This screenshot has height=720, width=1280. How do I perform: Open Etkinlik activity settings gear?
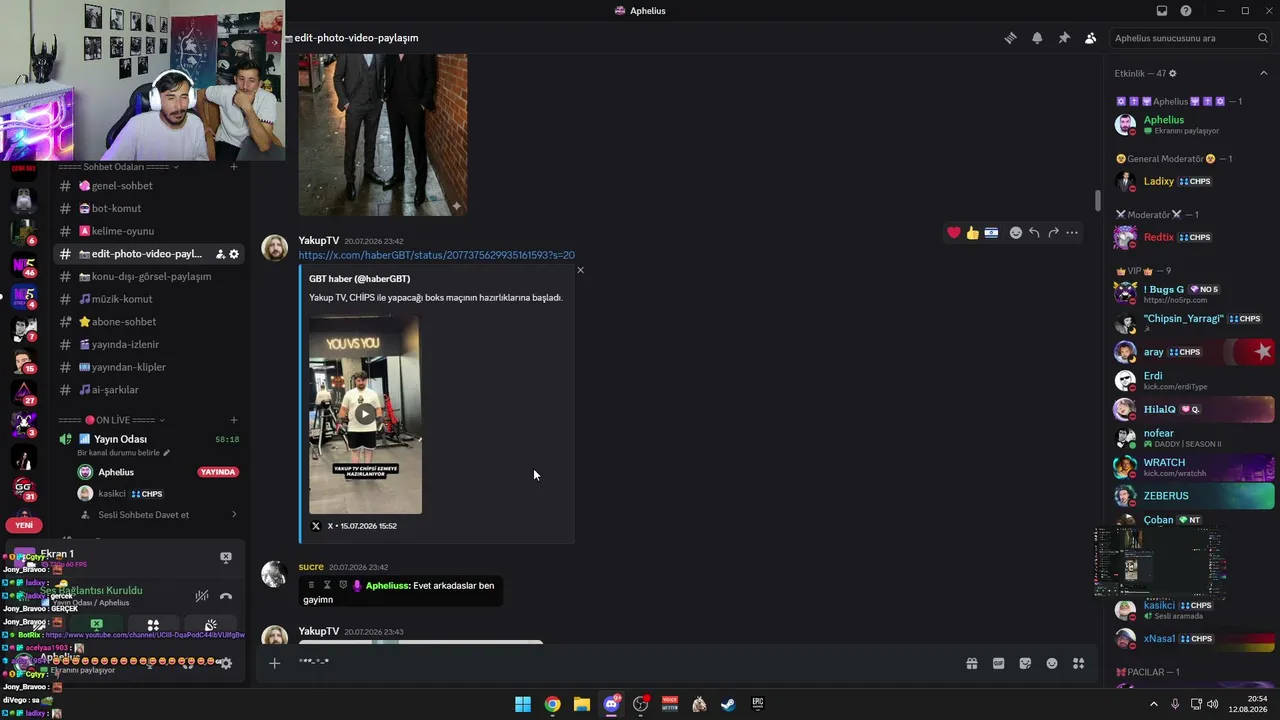[1173, 74]
